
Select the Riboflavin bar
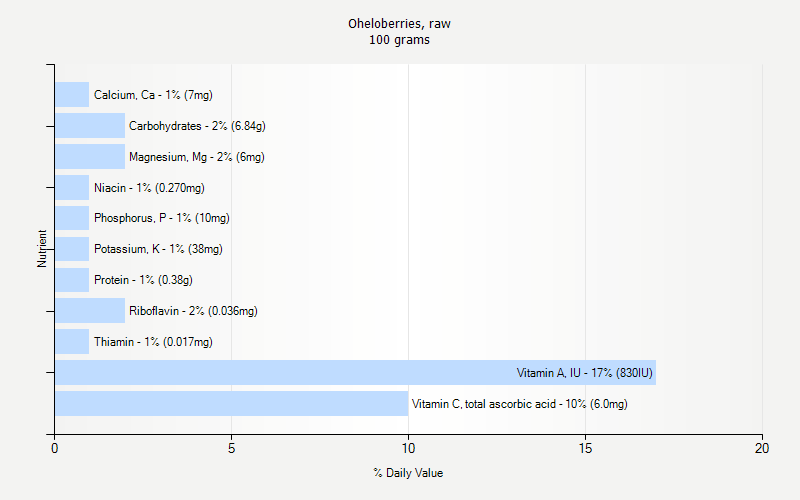point(90,311)
